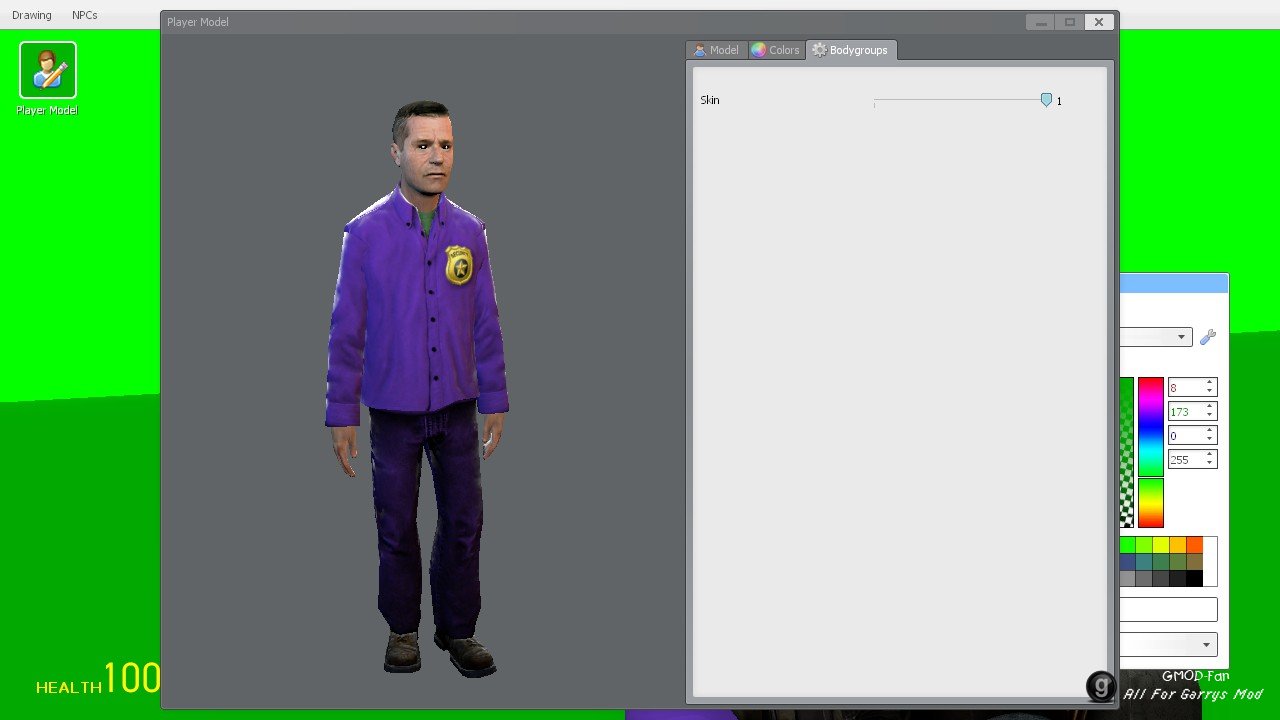Click the Skin slider value 1

point(1059,101)
